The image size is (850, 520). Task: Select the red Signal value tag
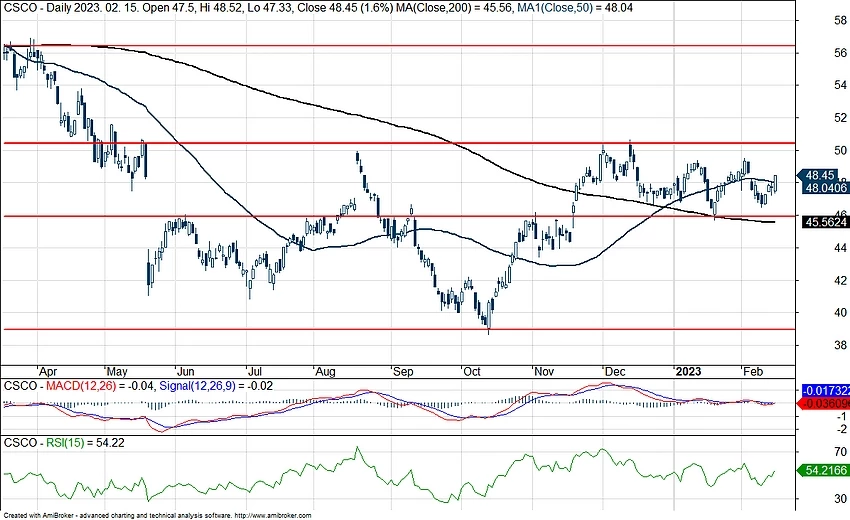tap(825, 403)
